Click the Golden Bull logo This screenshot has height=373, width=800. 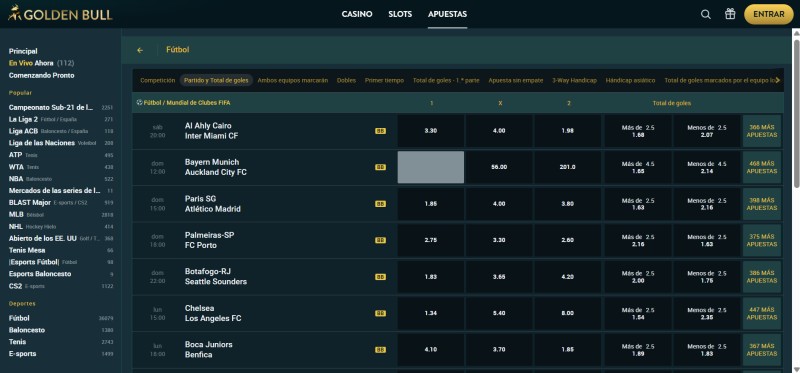click(x=60, y=14)
